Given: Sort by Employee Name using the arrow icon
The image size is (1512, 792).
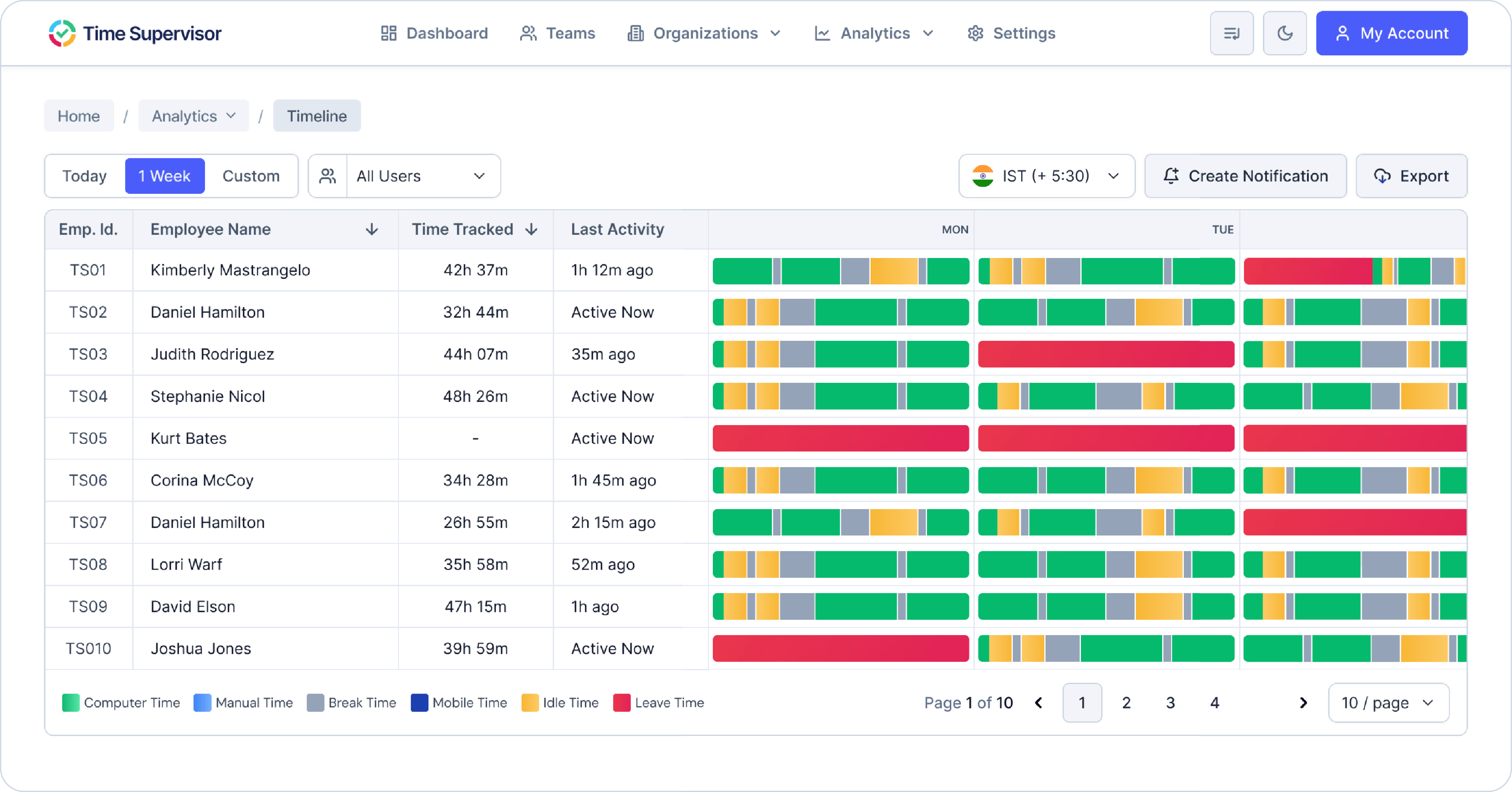Looking at the screenshot, I should (371, 229).
